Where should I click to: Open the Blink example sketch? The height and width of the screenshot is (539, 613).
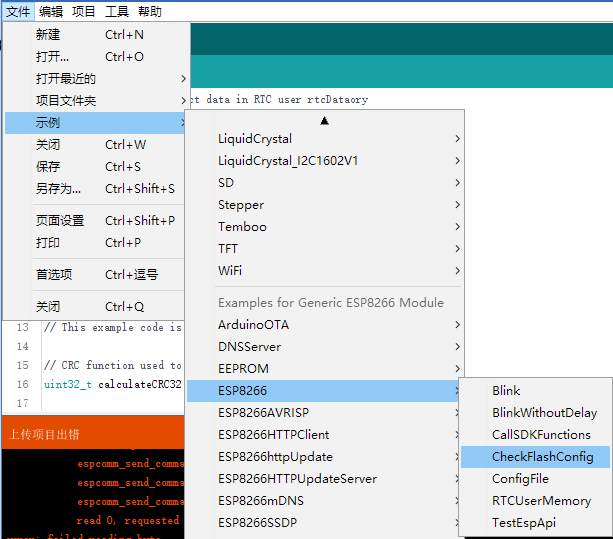(x=535, y=390)
